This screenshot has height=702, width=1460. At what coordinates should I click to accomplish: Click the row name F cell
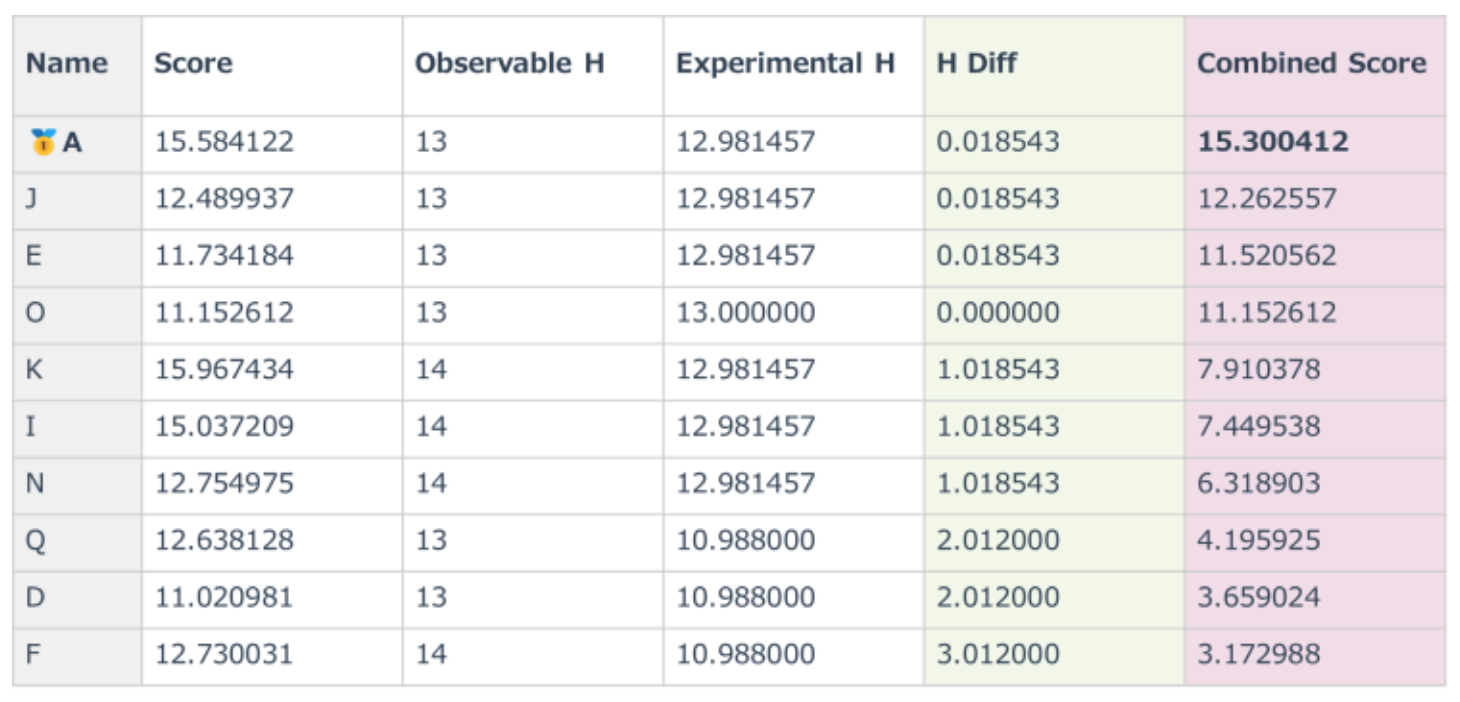tap(33, 655)
